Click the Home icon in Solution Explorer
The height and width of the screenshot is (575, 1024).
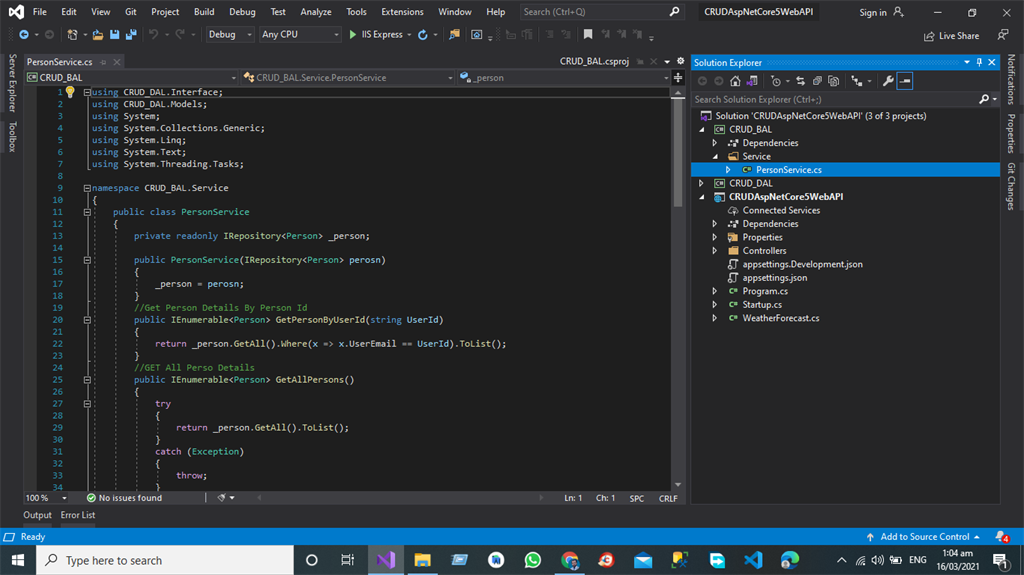pos(735,81)
